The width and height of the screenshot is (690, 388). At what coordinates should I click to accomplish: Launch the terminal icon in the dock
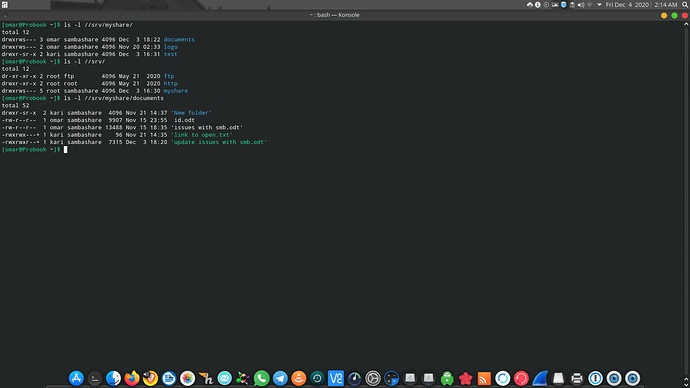tap(95, 378)
